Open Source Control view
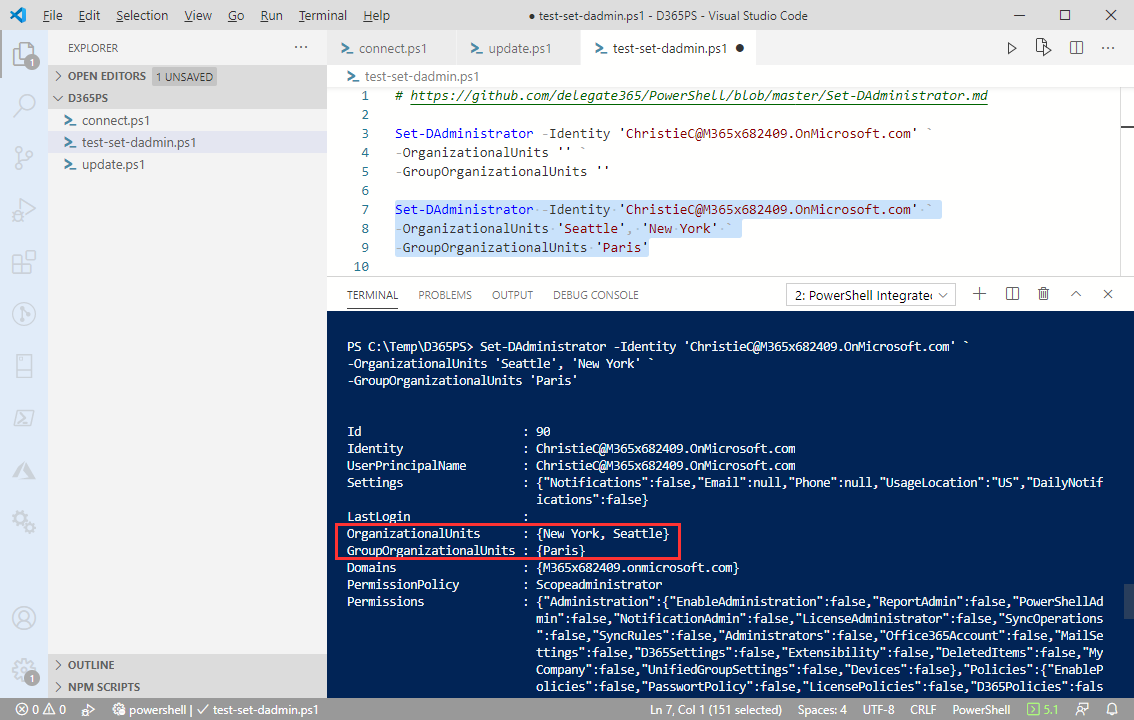 [23, 158]
